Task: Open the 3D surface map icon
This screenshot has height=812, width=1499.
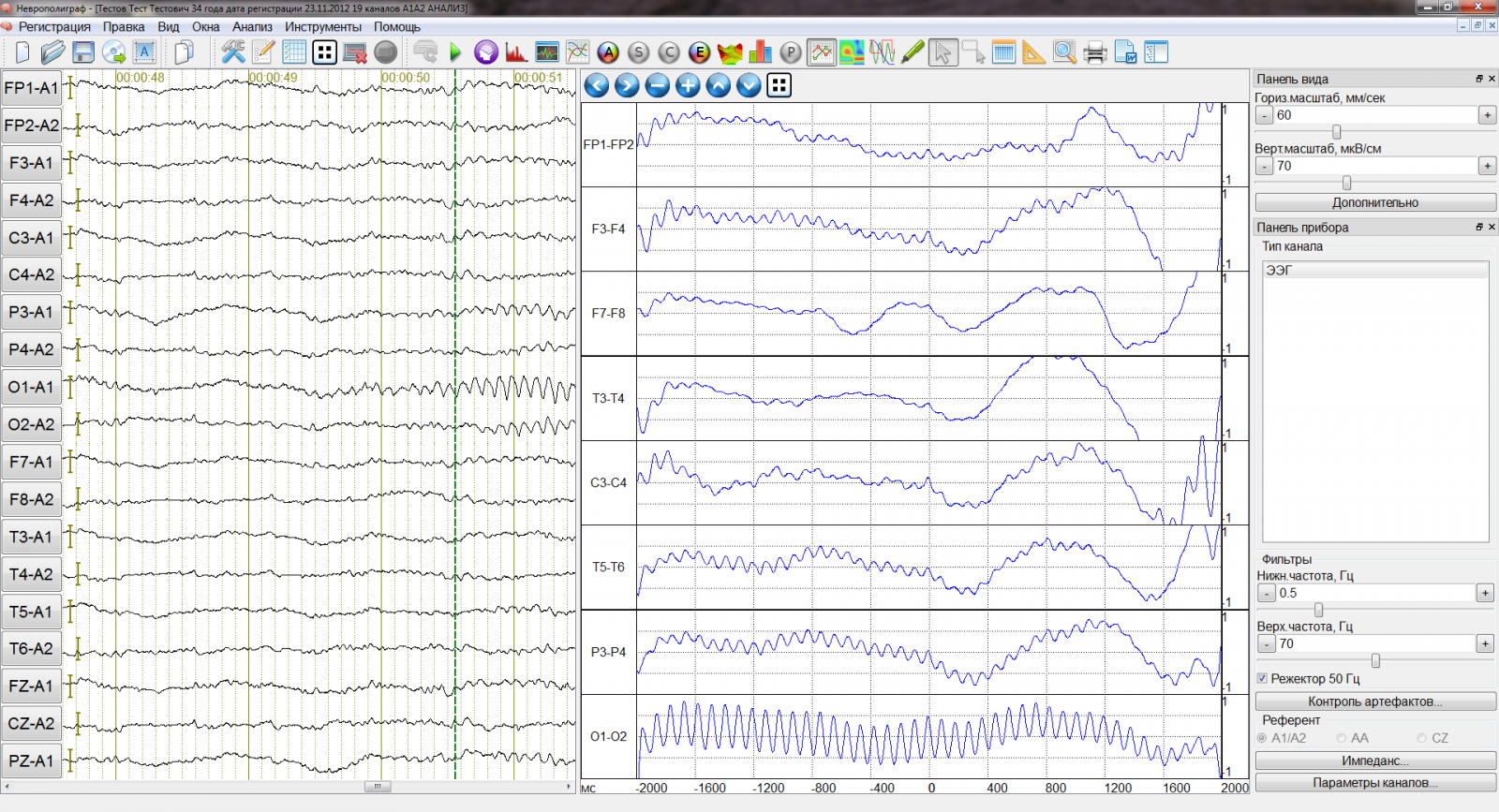Action: 730,52
